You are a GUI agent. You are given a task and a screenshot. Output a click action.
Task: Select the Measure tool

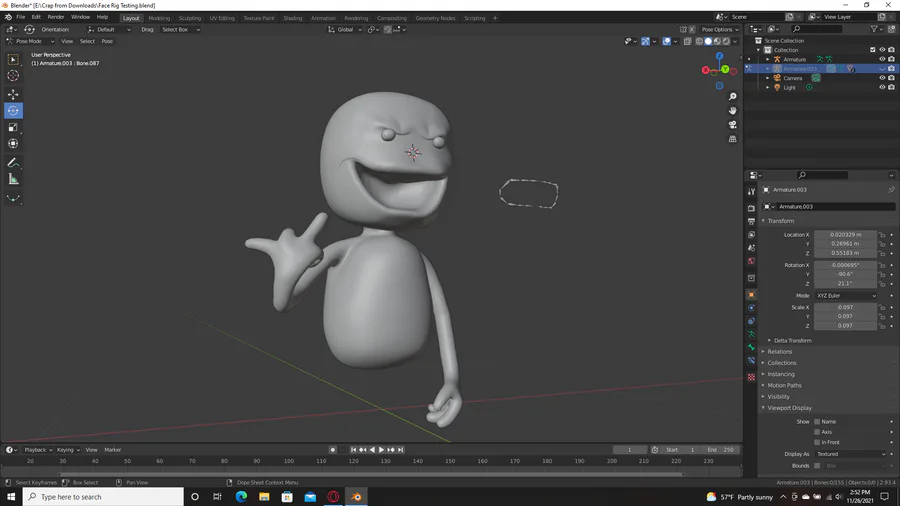pyautogui.click(x=13, y=180)
